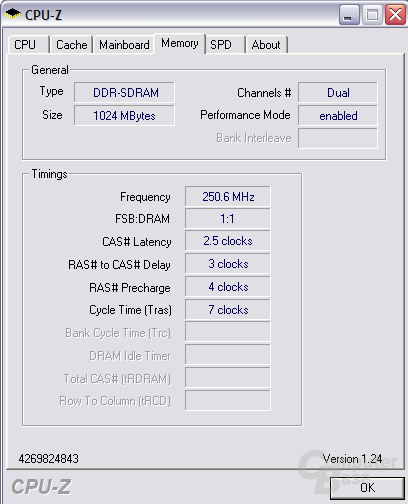This screenshot has width=408, height=504.
Task: Click the Frequency label
Action: (x=145, y=197)
